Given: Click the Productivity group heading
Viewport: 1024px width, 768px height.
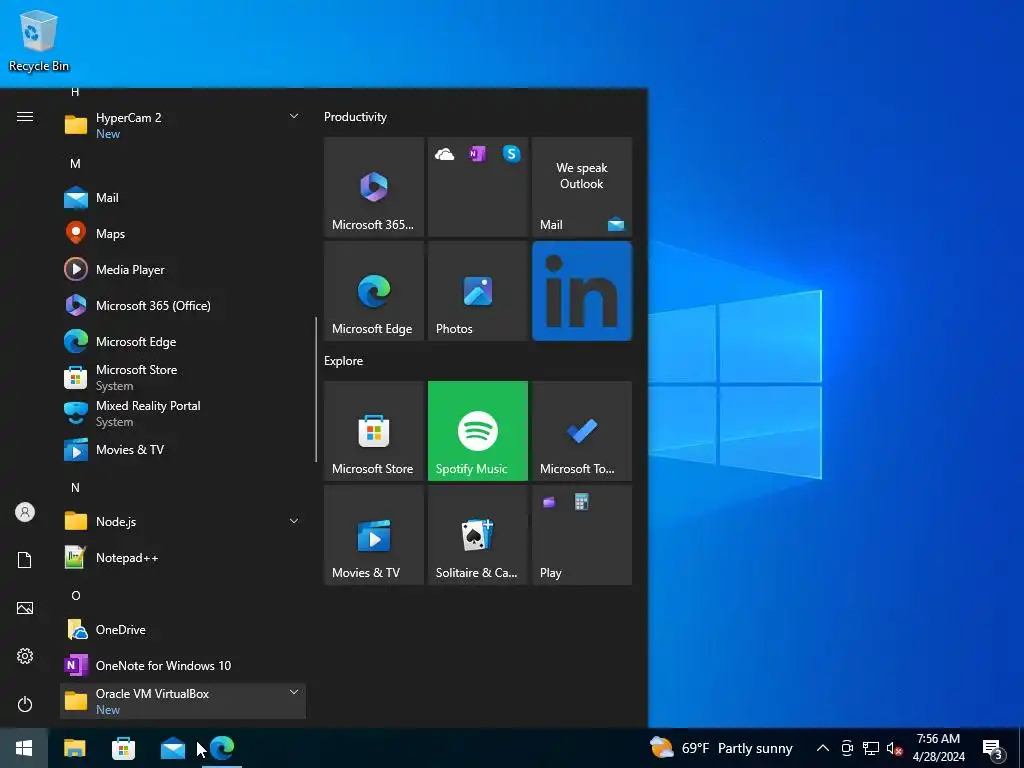Looking at the screenshot, I should pos(355,117).
